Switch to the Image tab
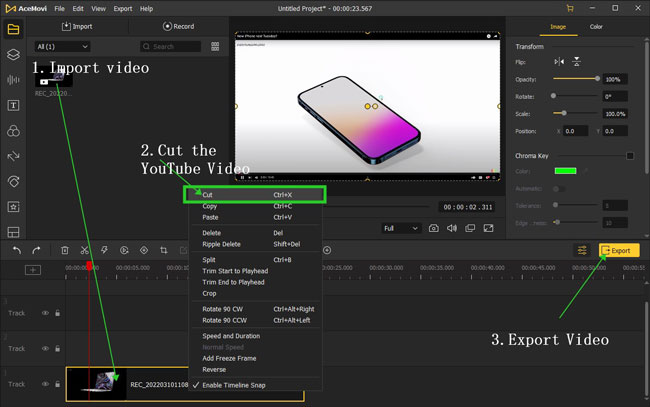Viewport: 650px width, 407px height. pos(558,27)
